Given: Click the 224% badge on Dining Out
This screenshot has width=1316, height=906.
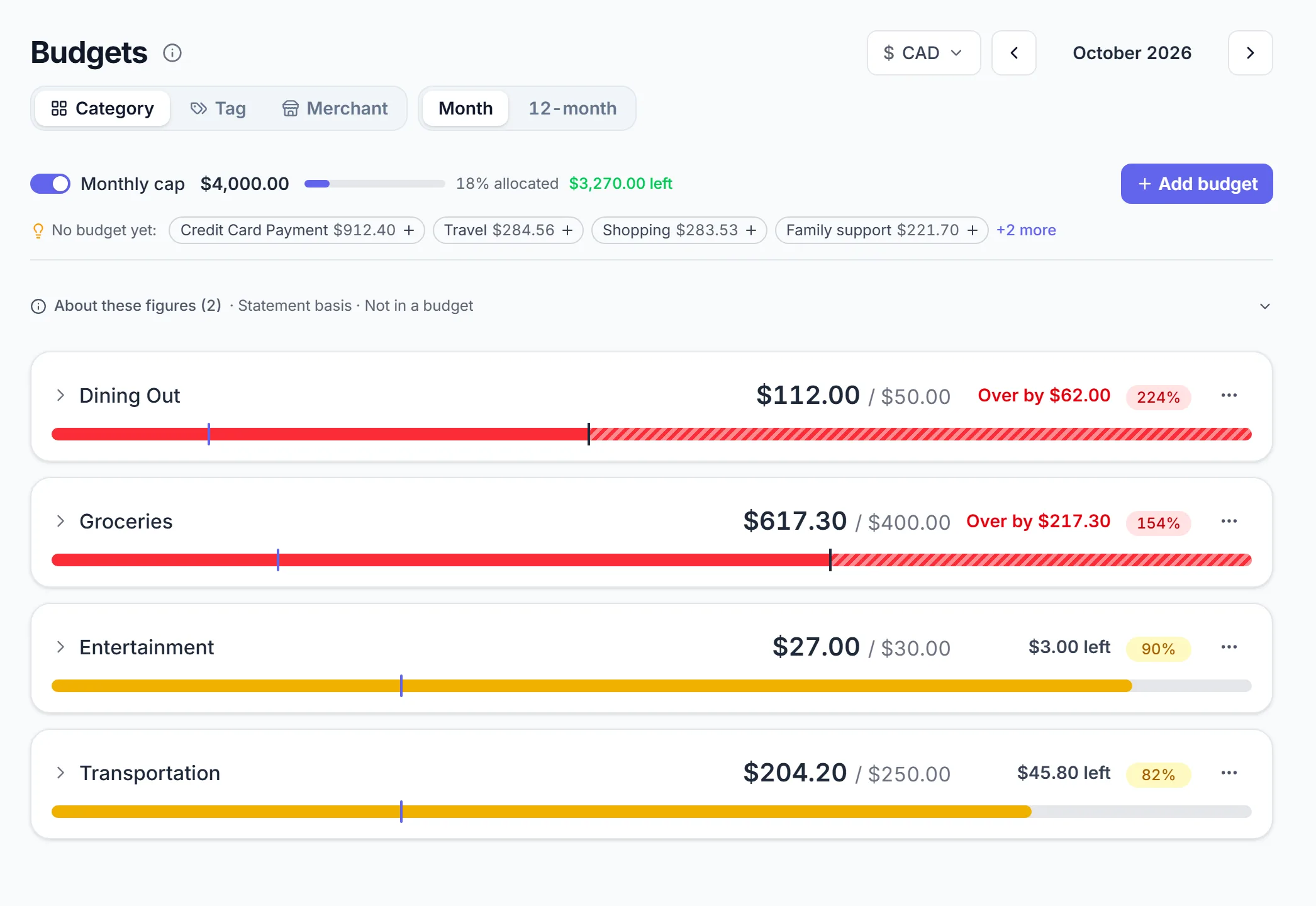Looking at the screenshot, I should (x=1158, y=398).
